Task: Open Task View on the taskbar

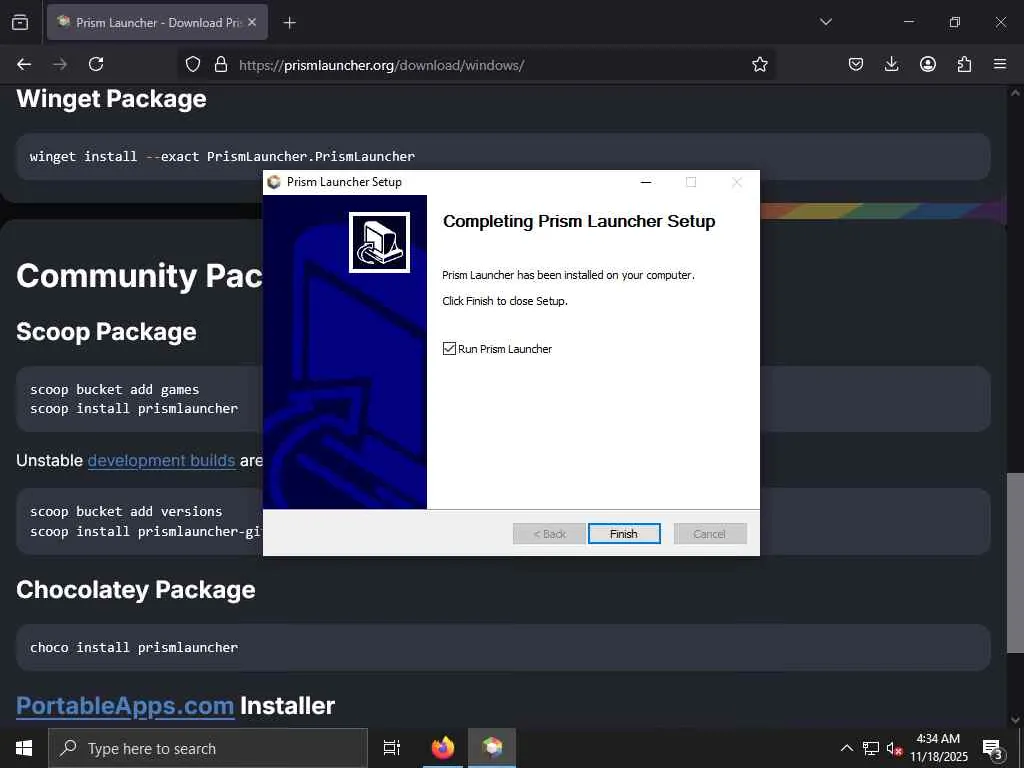Action: [392, 748]
